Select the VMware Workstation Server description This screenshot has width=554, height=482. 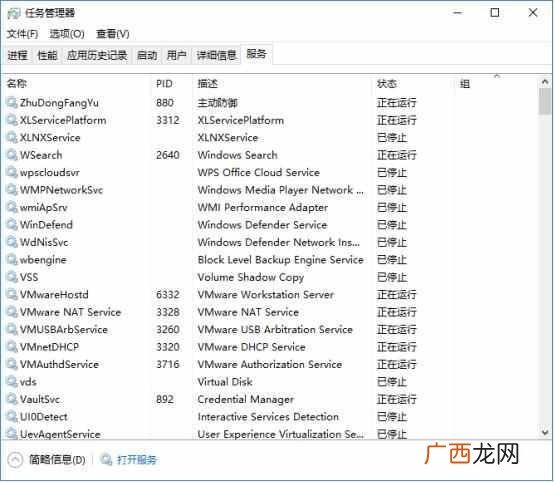click(x=265, y=295)
